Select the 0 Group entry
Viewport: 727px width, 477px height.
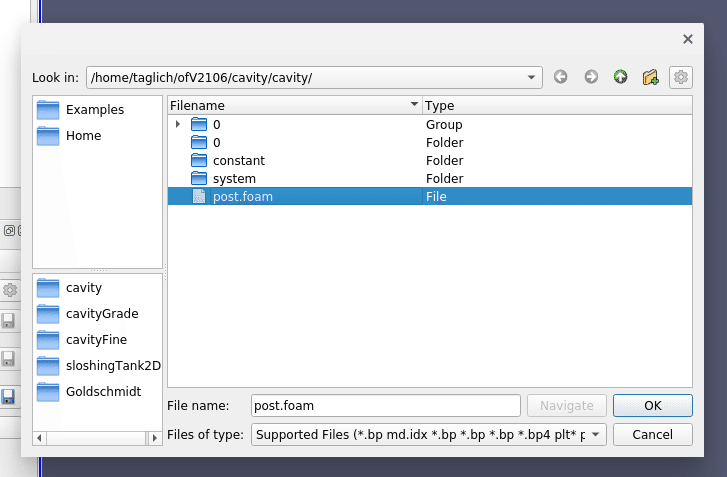coord(430,124)
